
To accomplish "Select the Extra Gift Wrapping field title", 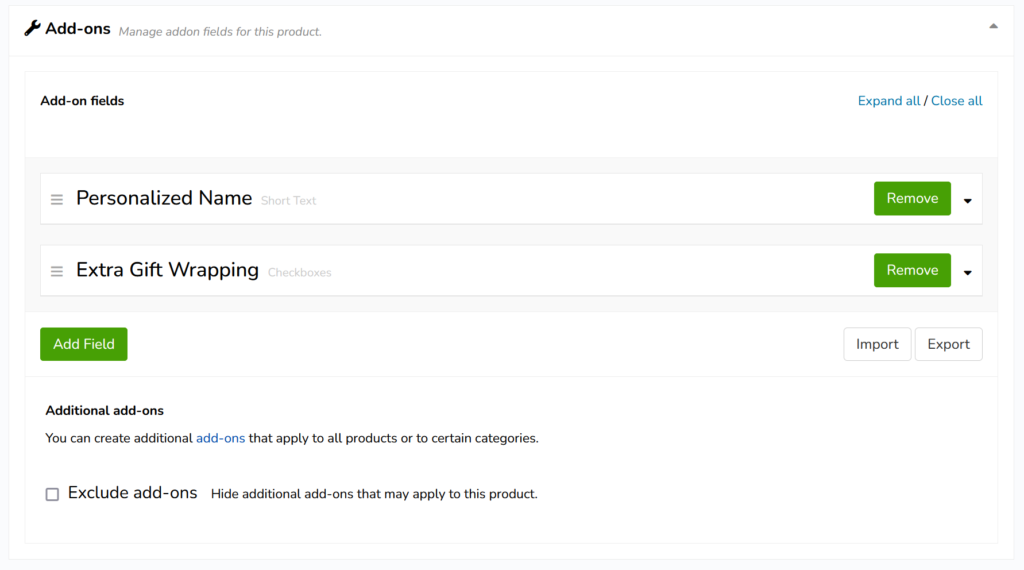I will (167, 270).
